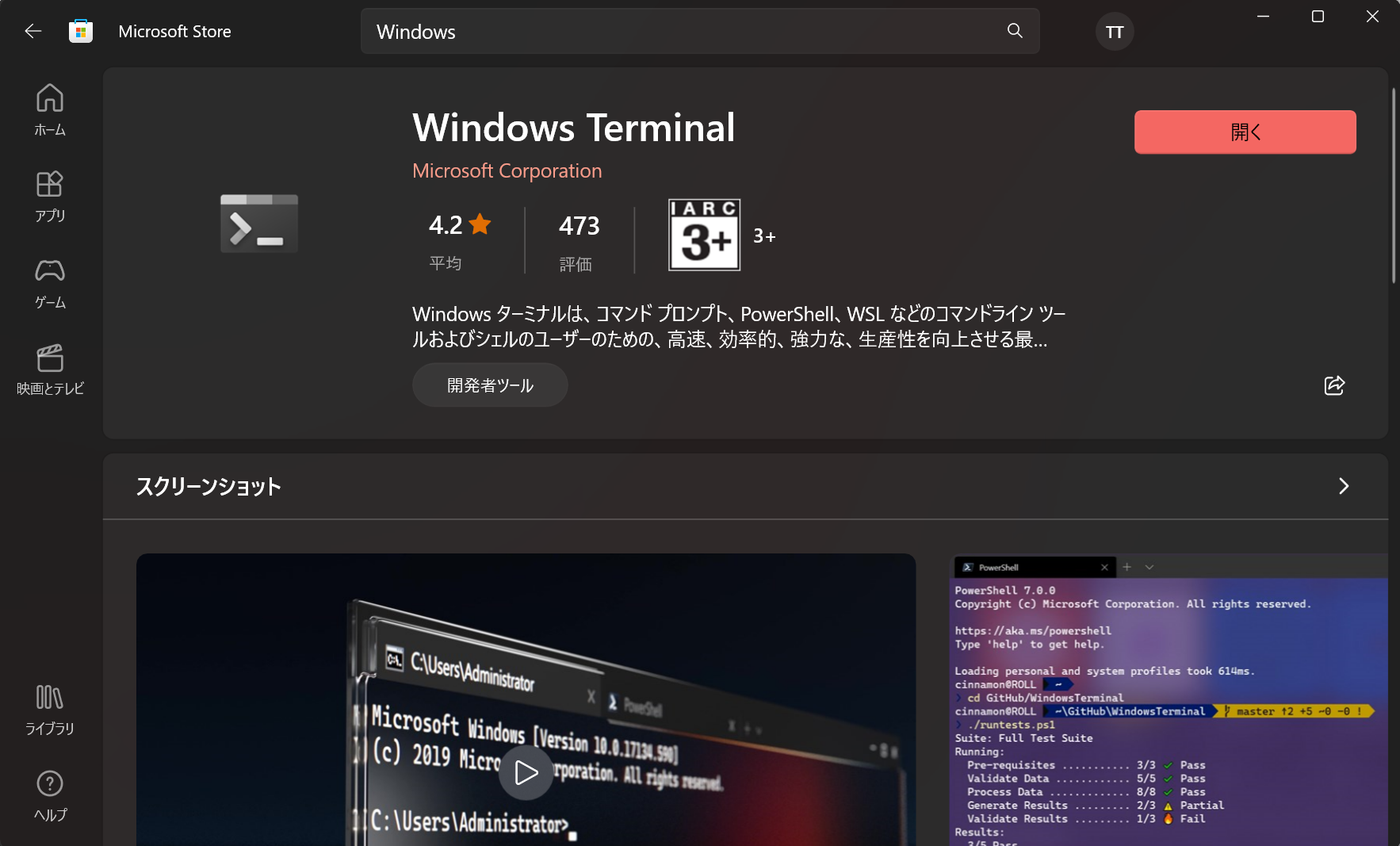The width and height of the screenshot is (1400, 846).
Task: Go back with the arrow icon
Action: click(x=33, y=32)
